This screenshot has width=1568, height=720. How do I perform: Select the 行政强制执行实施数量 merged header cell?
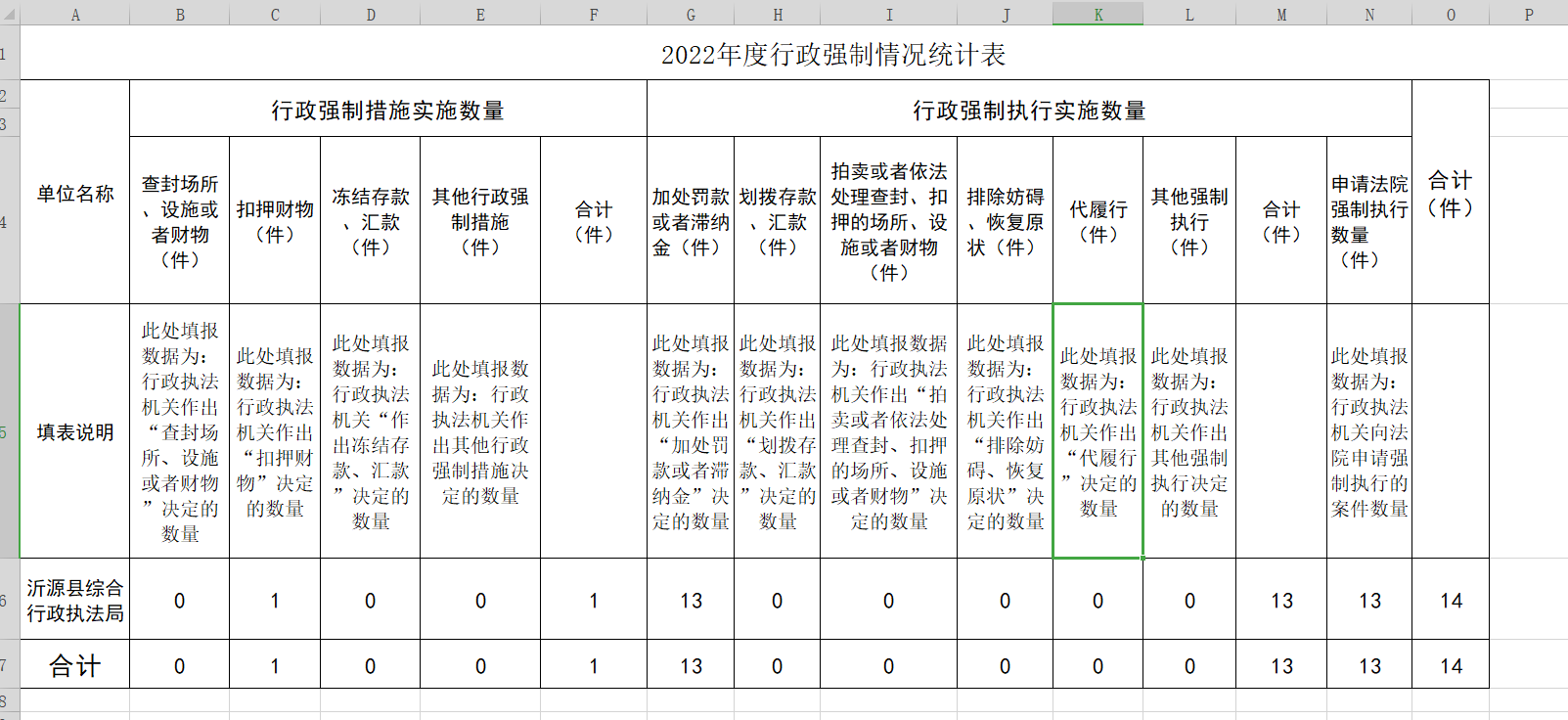(1029, 110)
